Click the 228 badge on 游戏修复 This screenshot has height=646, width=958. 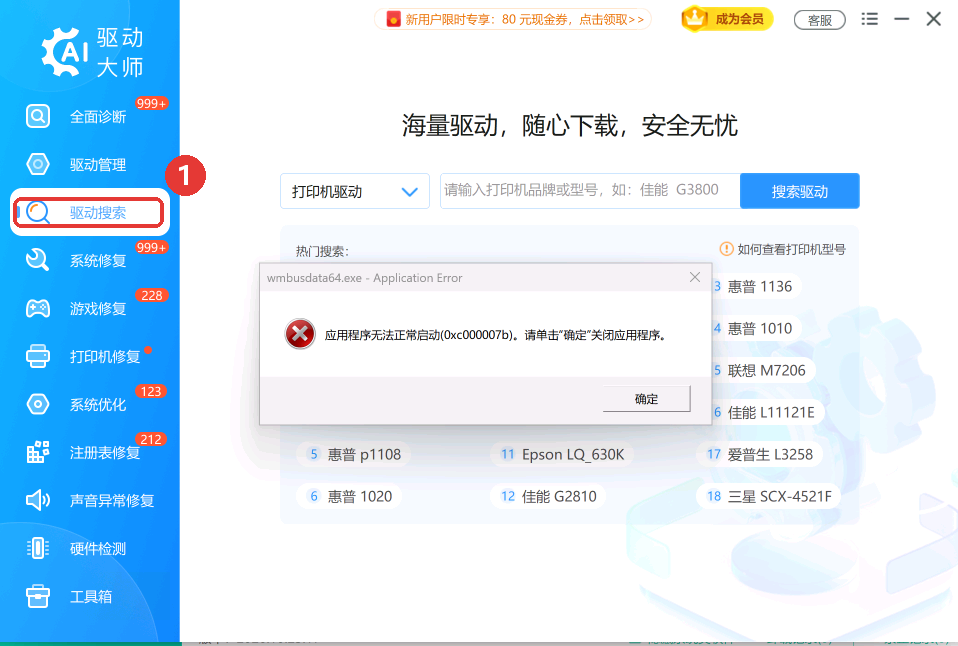152,295
